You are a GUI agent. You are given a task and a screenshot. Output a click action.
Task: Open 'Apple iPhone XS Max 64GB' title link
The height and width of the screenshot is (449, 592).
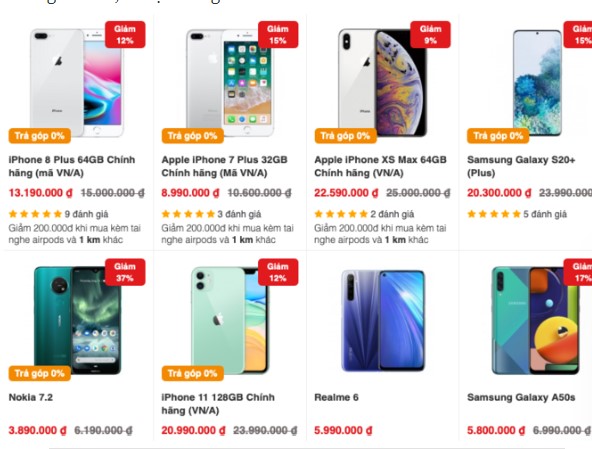[380, 166]
